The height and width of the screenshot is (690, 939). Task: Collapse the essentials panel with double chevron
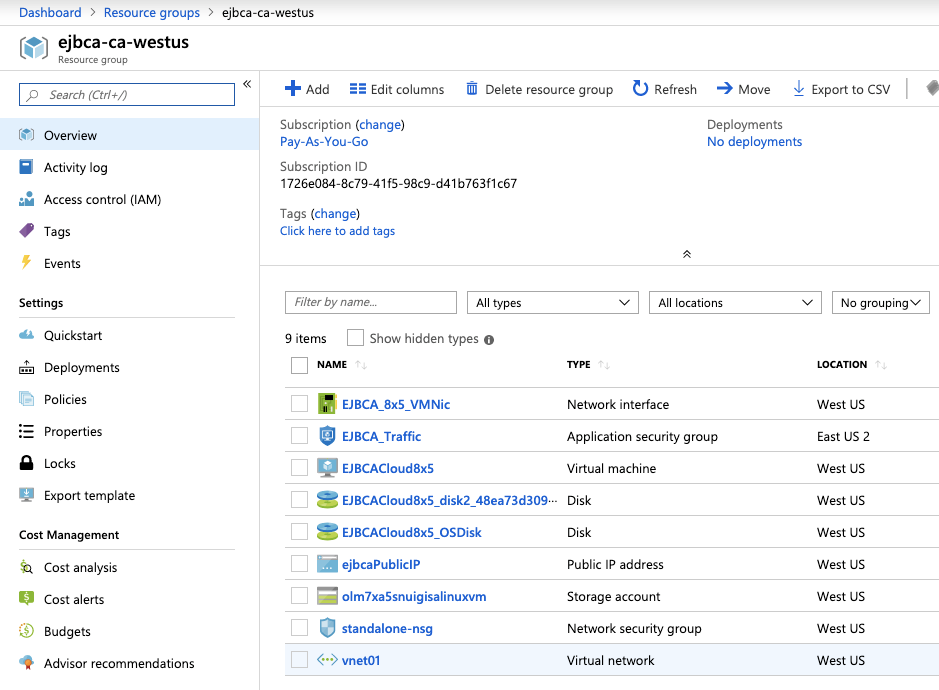click(x=687, y=254)
